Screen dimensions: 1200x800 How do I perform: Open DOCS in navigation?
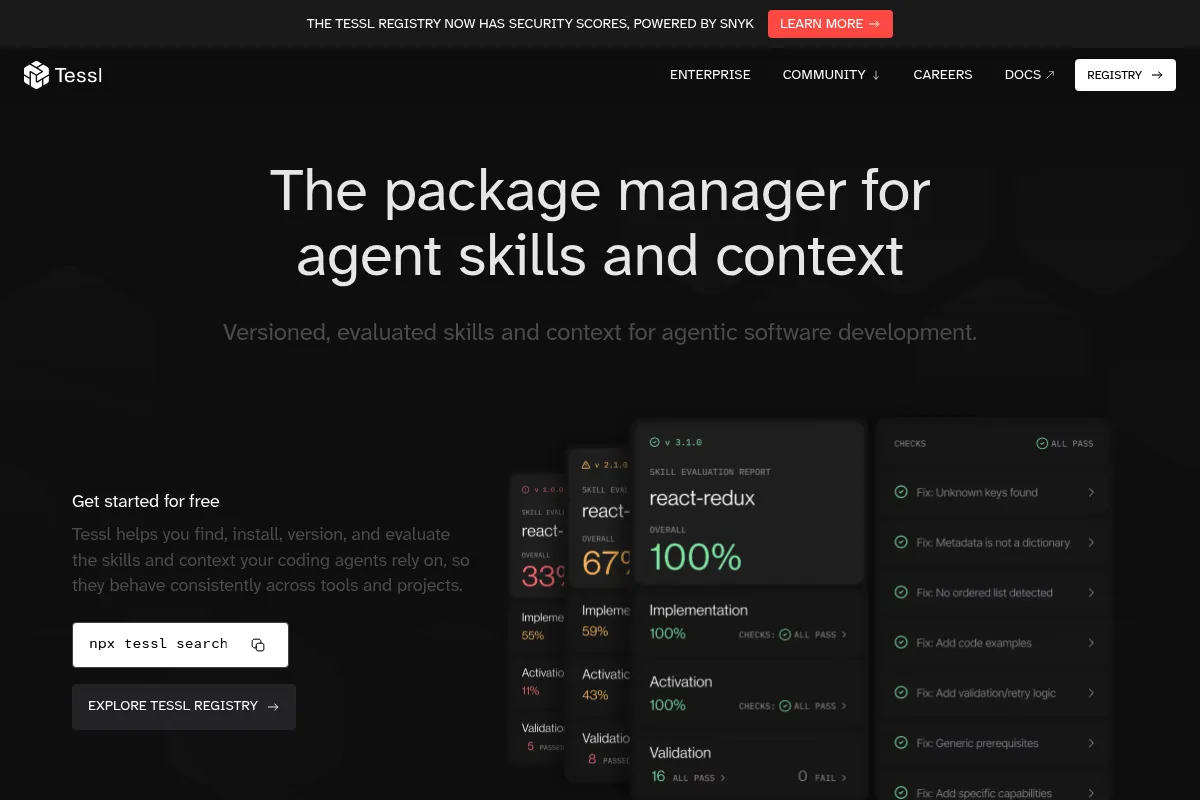tap(1029, 75)
